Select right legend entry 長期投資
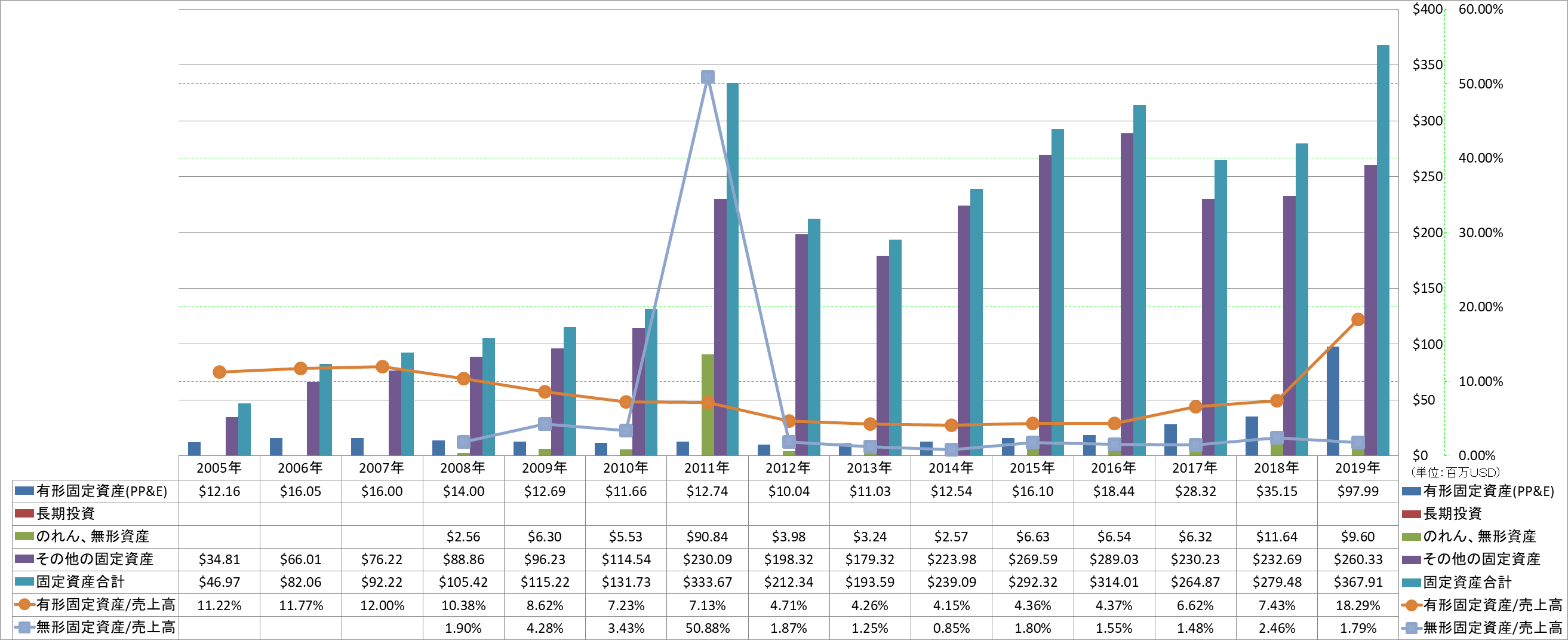The height and width of the screenshot is (640, 1568). pyautogui.click(x=1452, y=514)
